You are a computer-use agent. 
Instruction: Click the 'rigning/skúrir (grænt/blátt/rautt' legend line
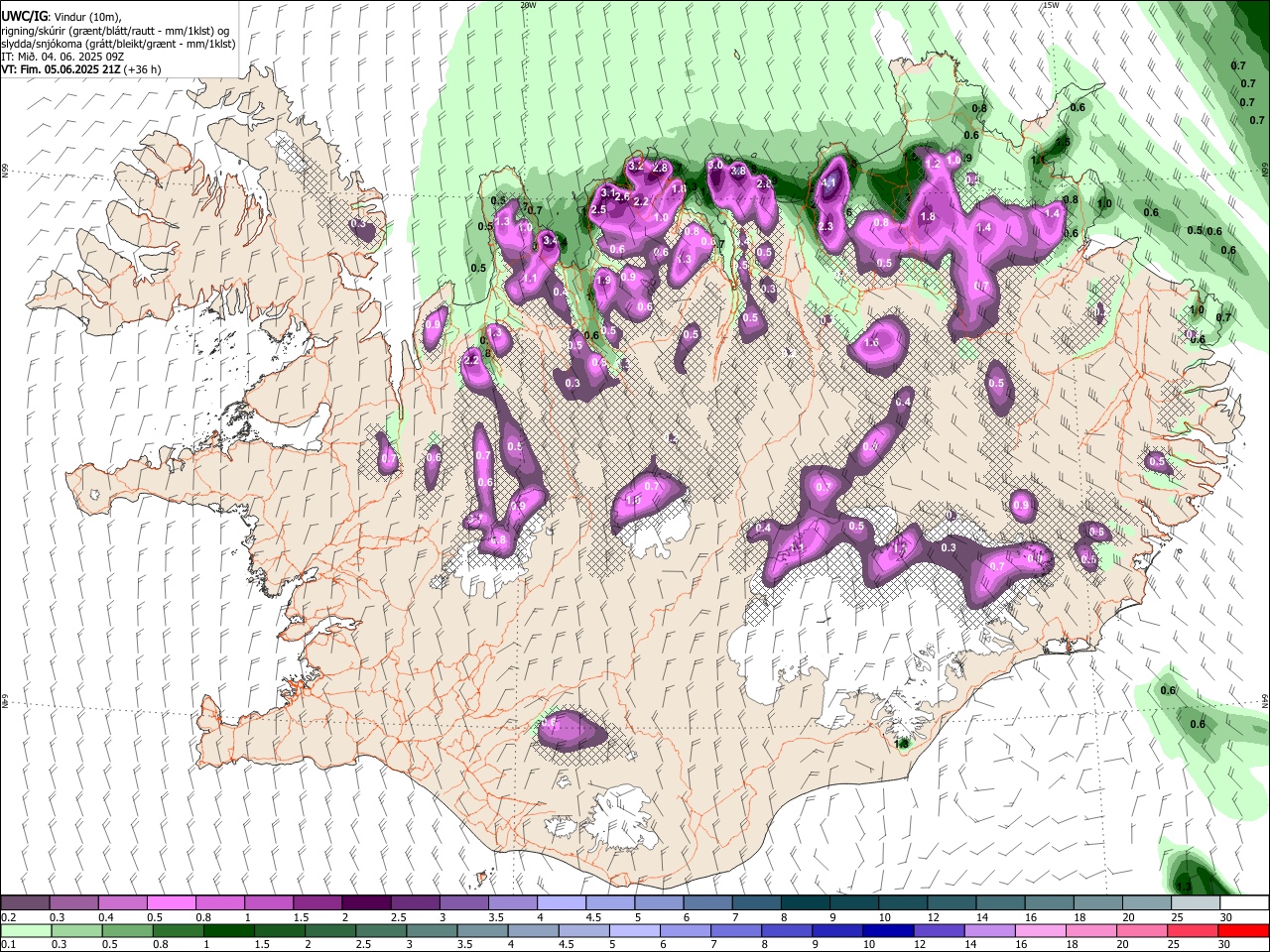click(x=116, y=31)
